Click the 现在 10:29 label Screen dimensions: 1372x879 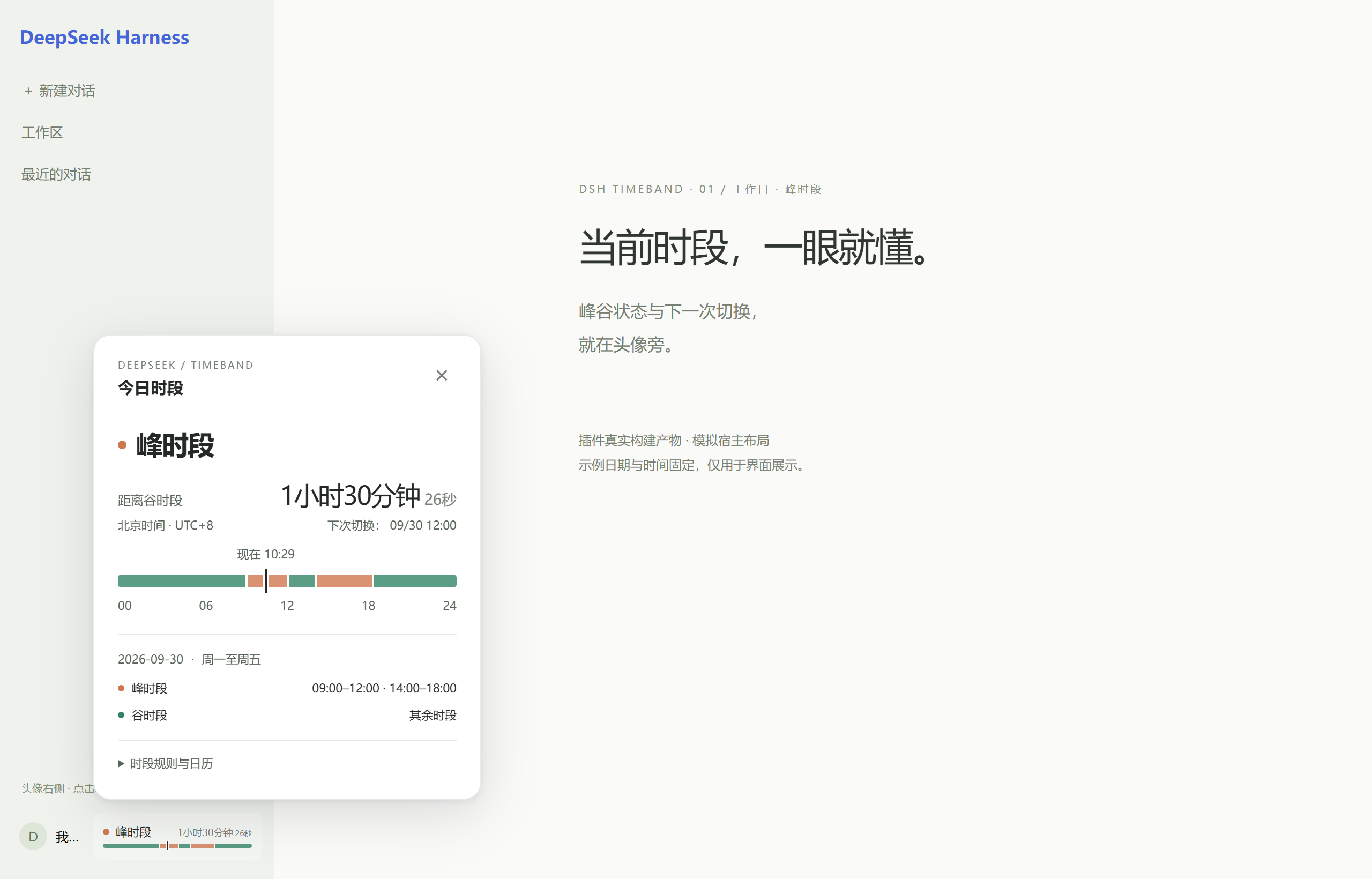pyautogui.click(x=265, y=554)
